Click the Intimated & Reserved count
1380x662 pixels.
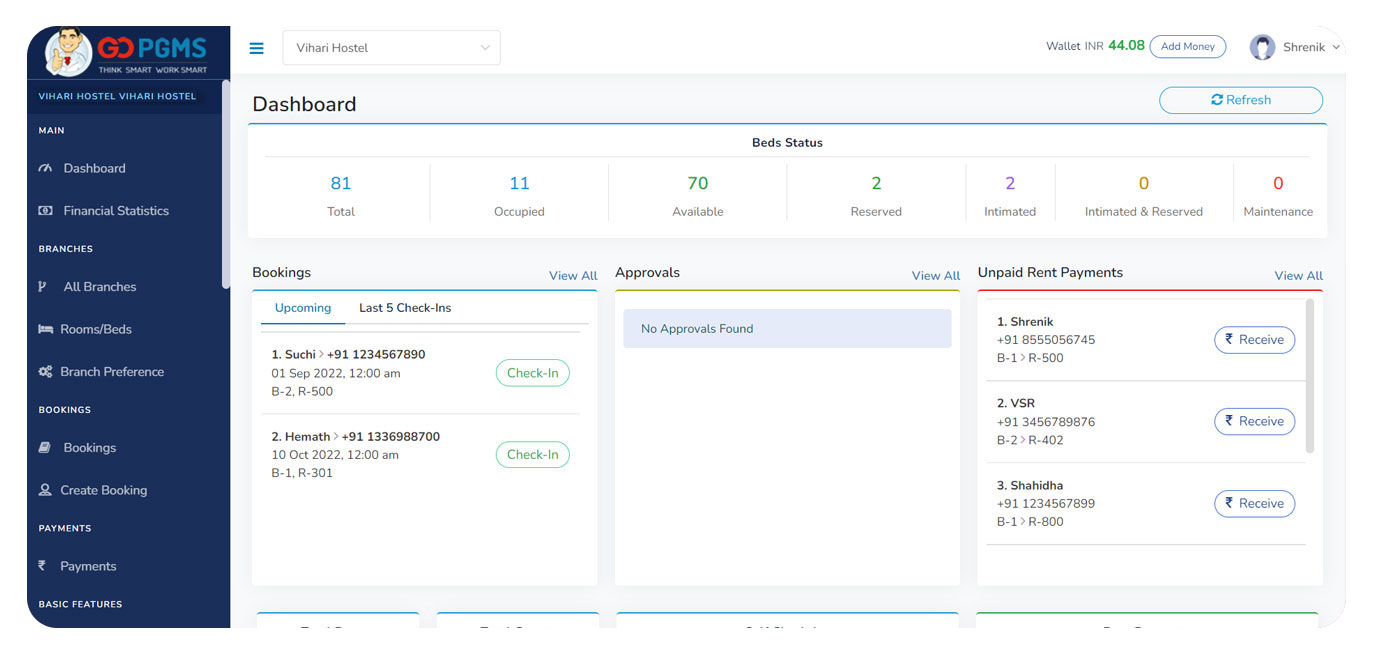[x=1144, y=183]
